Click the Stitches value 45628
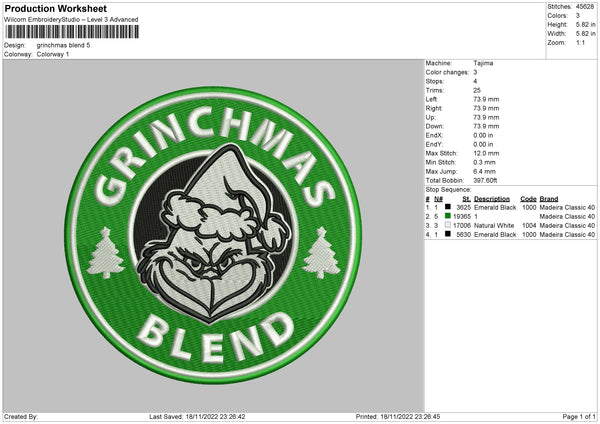 [x=585, y=7]
